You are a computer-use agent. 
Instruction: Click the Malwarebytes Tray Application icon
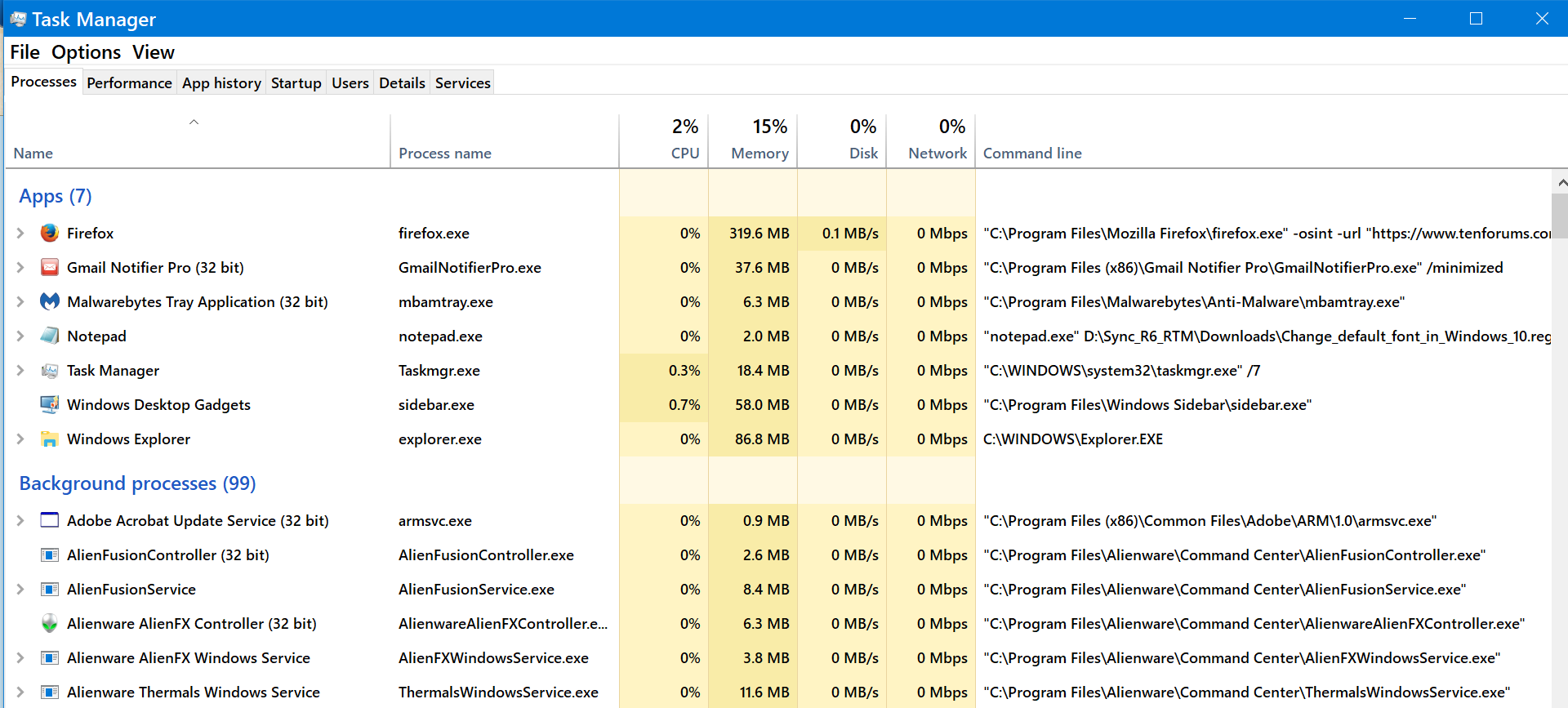click(x=50, y=301)
